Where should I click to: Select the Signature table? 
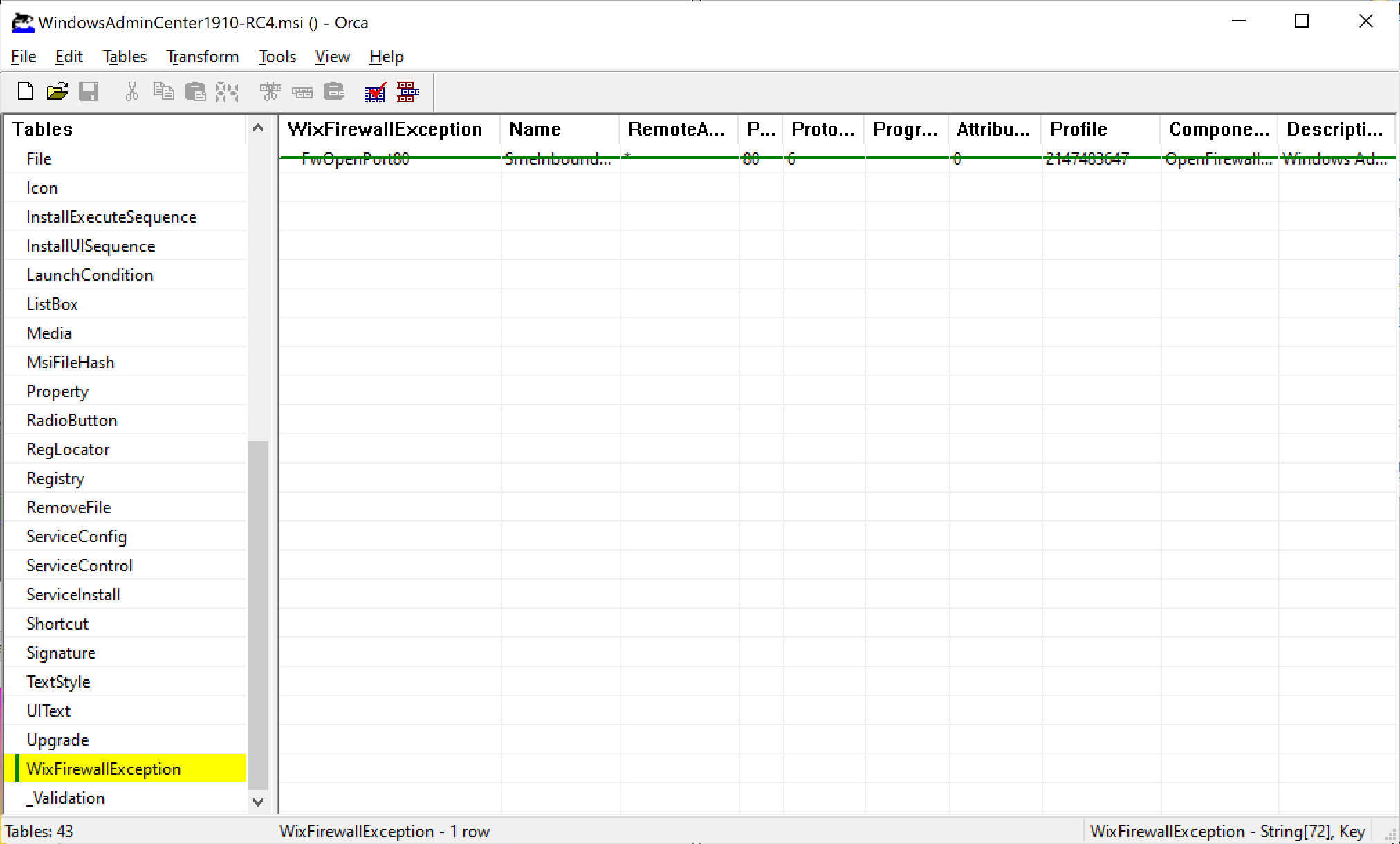126,652
